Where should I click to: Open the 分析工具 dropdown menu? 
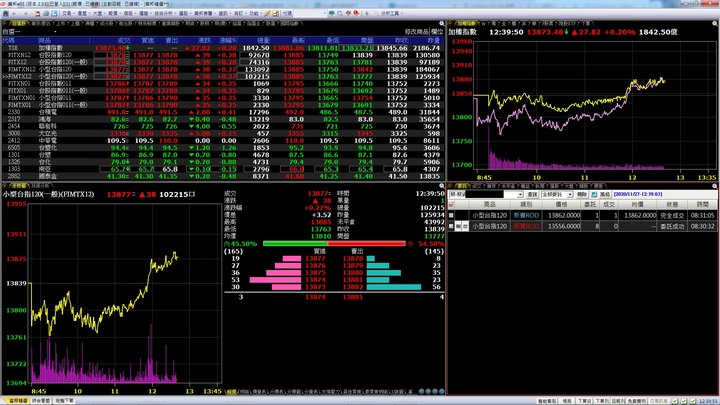[x=392, y=13]
